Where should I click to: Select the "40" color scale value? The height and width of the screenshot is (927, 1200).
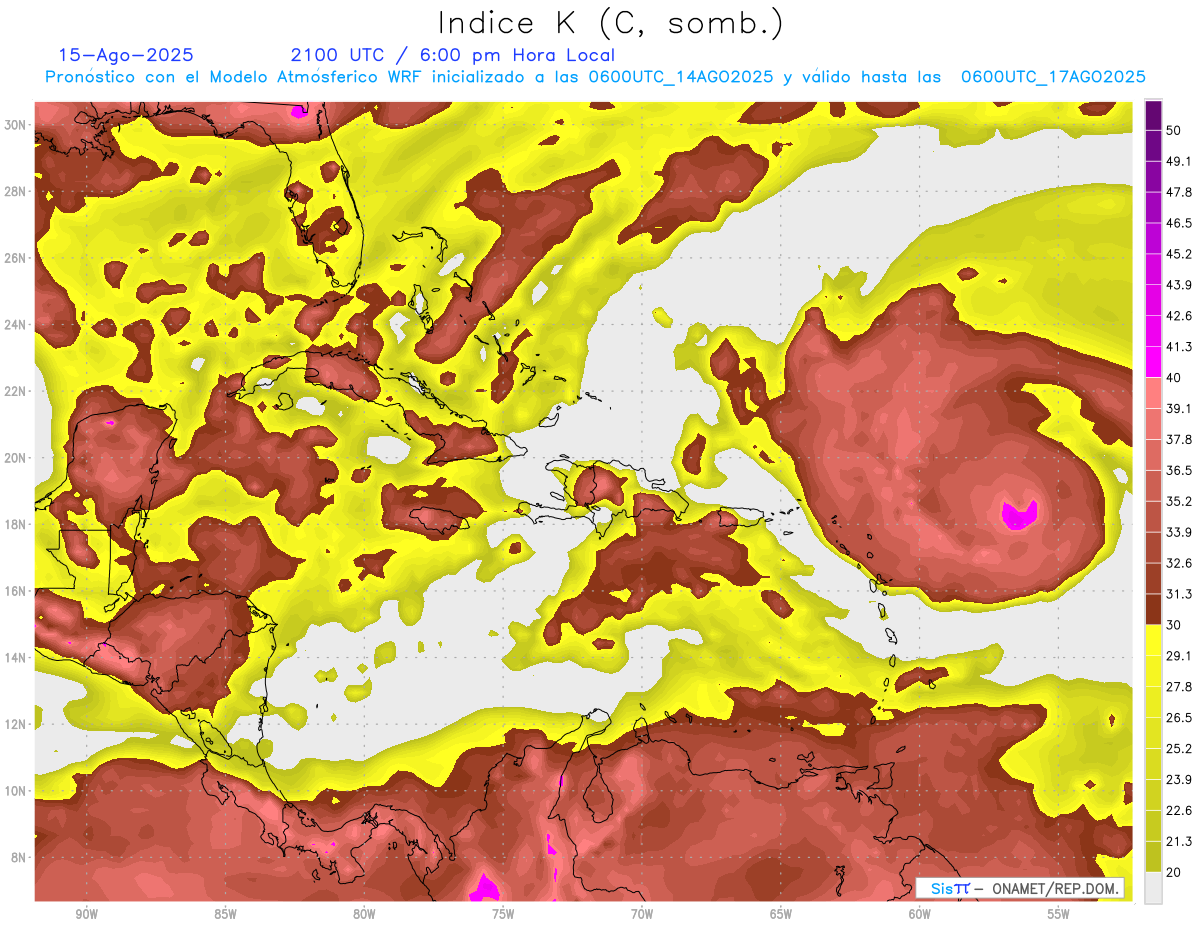coord(1173,378)
